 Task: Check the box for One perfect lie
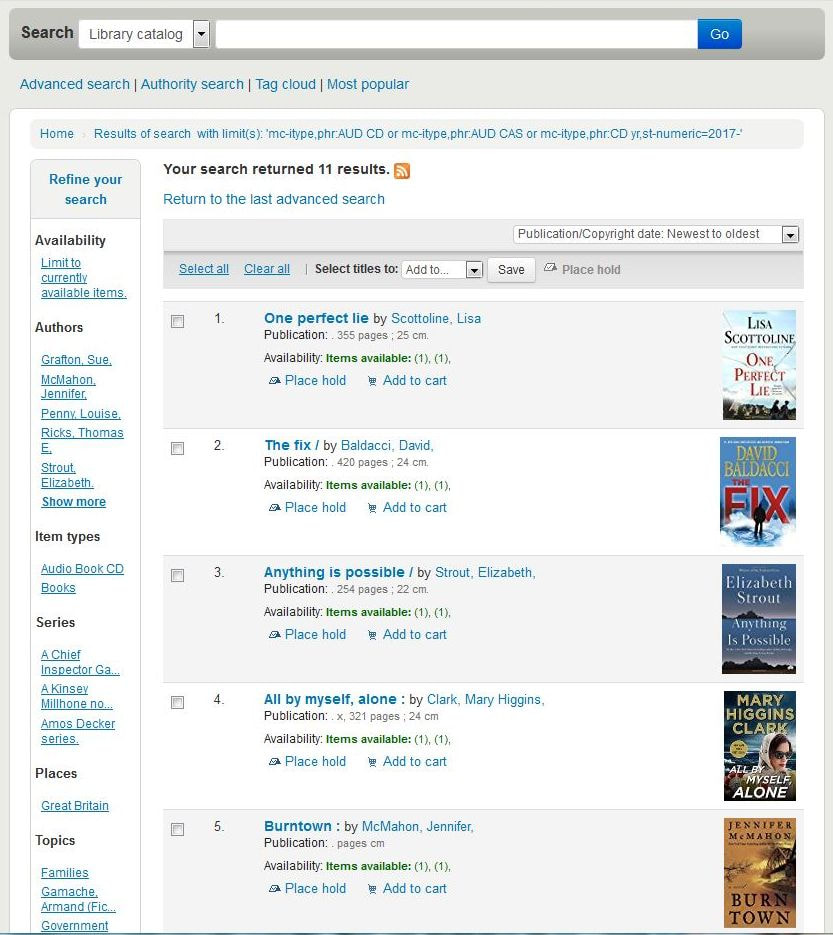tap(178, 322)
